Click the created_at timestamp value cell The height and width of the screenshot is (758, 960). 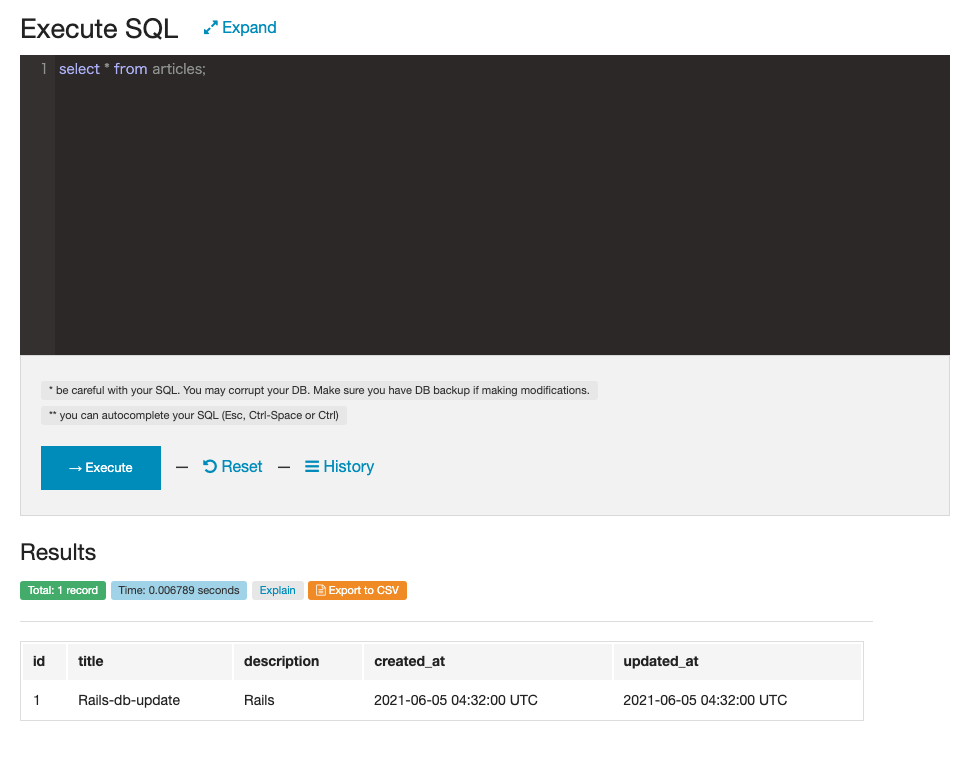click(x=456, y=700)
